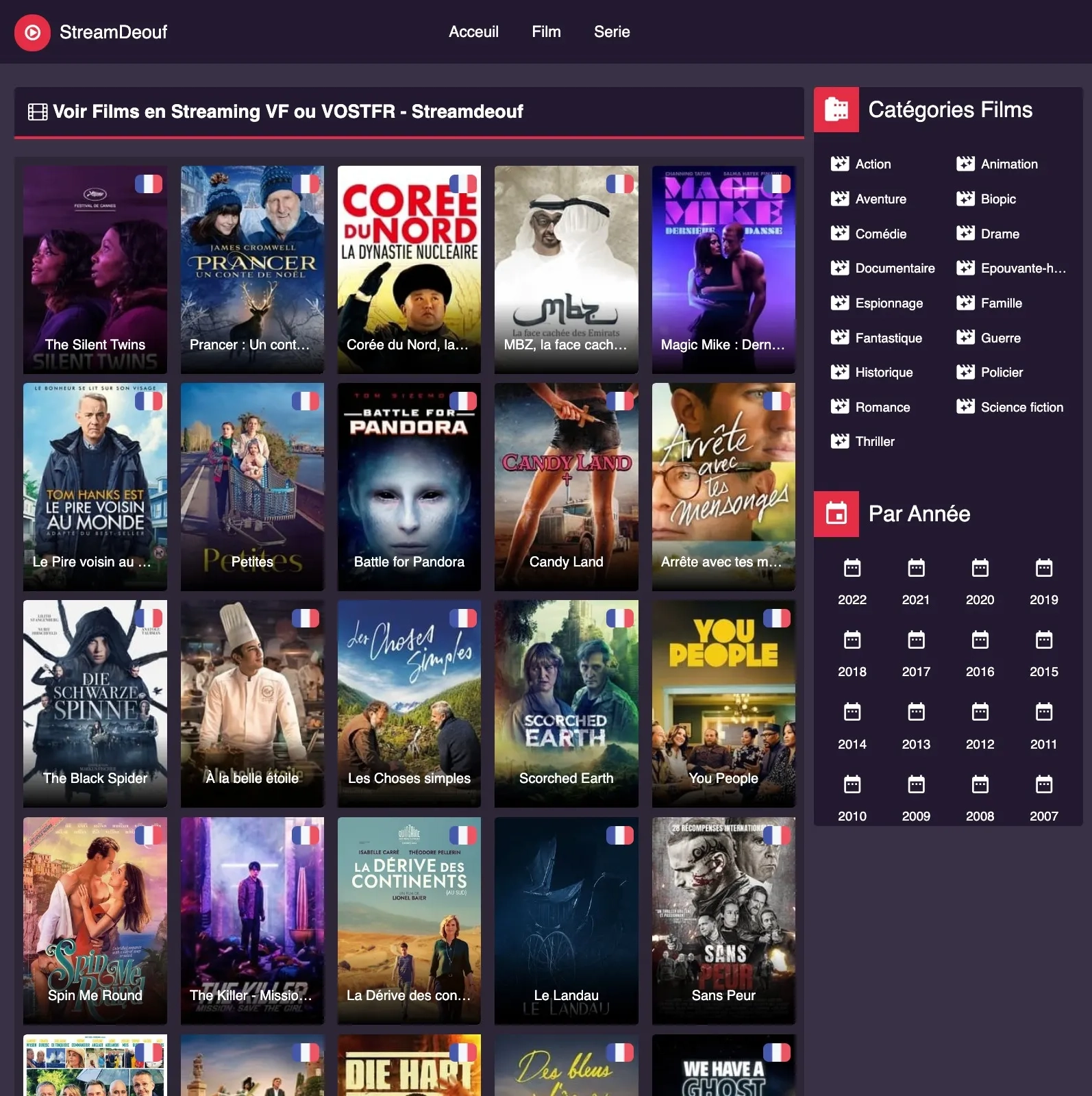
Task: Click the calendar icon above 2007
Action: pos(1043,784)
